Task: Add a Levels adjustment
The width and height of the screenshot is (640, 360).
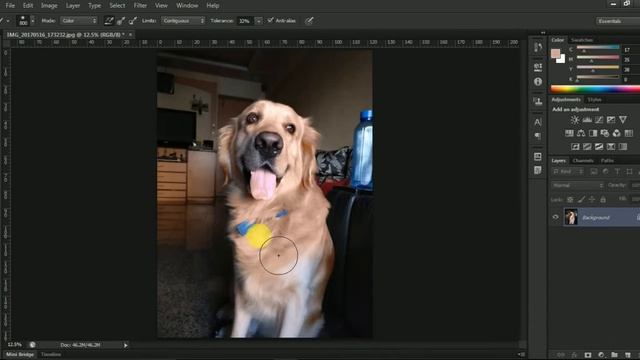Action: pyautogui.click(x=587, y=120)
